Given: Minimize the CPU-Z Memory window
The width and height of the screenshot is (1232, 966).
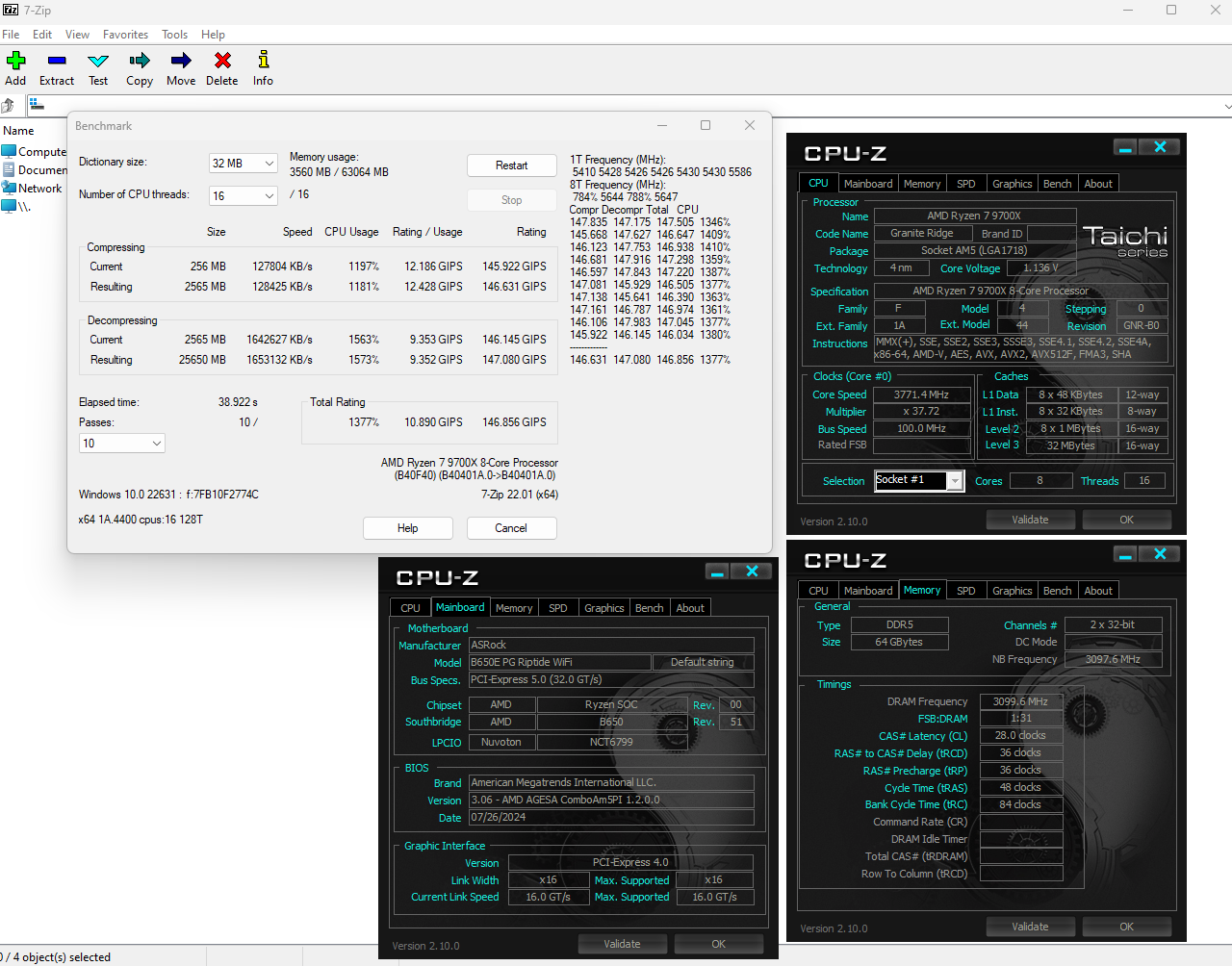Looking at the screenshot, I should 1125,554.
